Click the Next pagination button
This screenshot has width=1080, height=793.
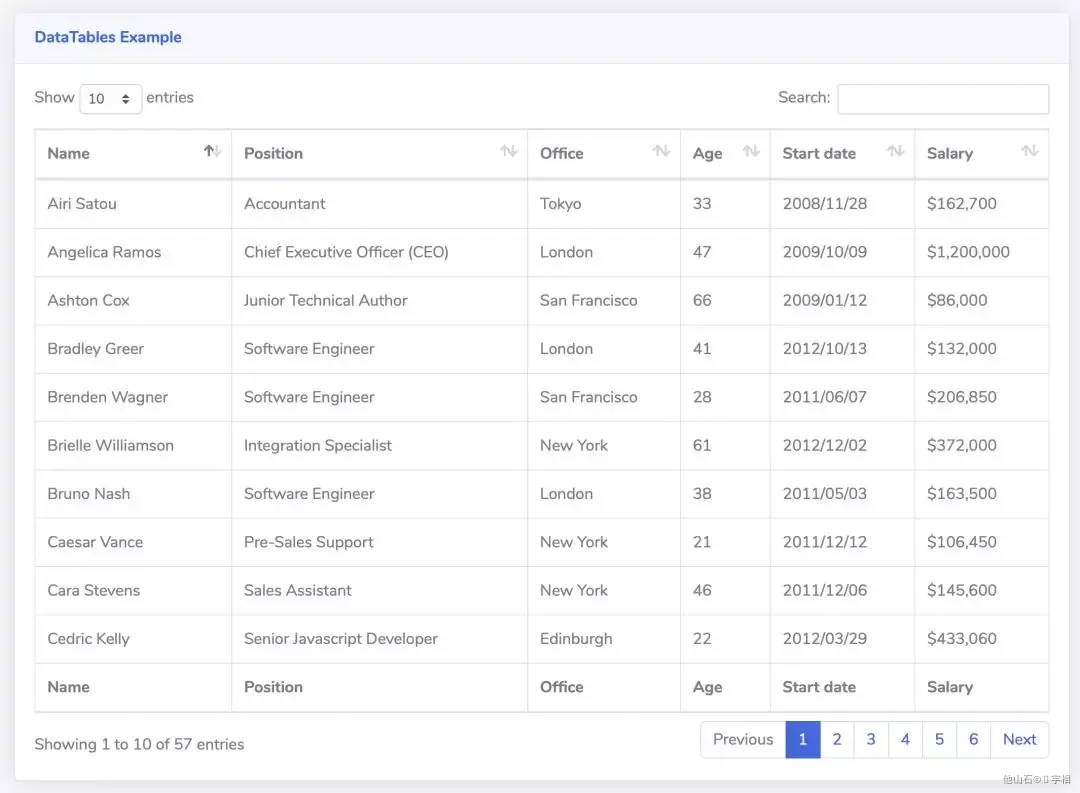[1019, 740]
